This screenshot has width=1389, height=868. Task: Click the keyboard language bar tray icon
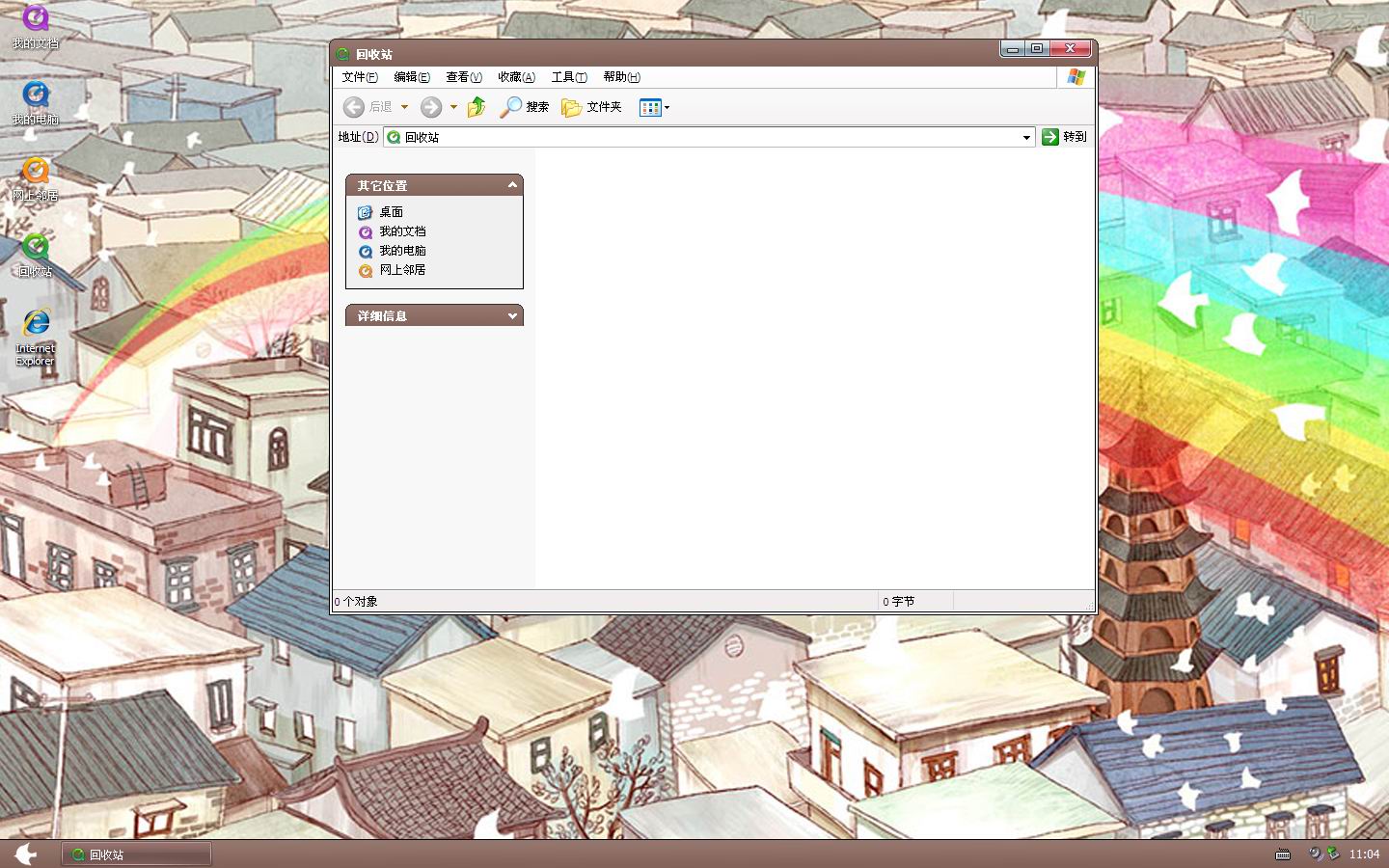1283,854
